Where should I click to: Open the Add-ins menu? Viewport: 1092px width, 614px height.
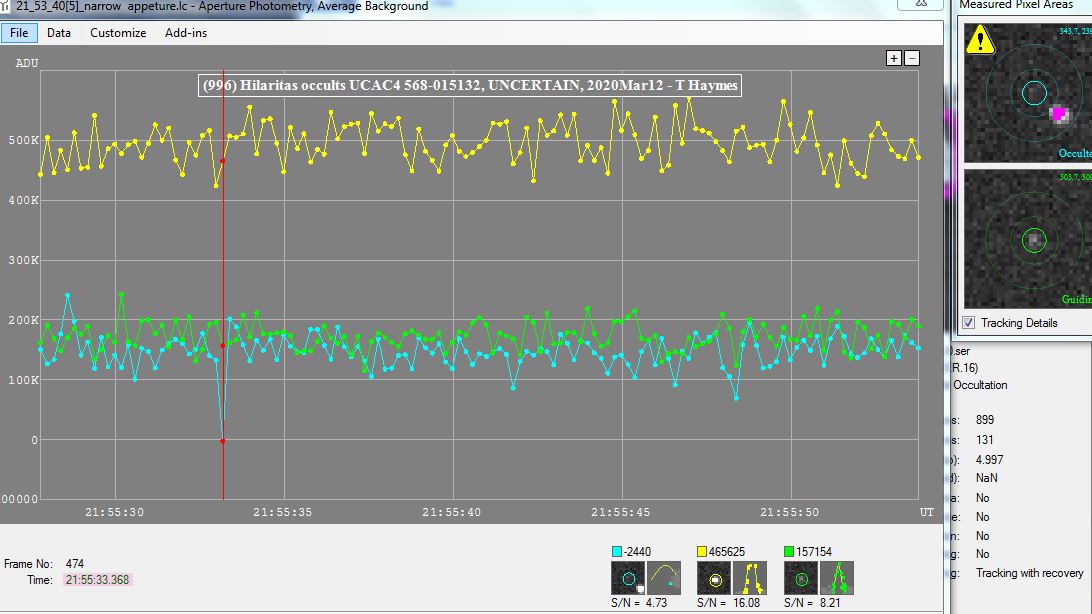tap(186, 33)
